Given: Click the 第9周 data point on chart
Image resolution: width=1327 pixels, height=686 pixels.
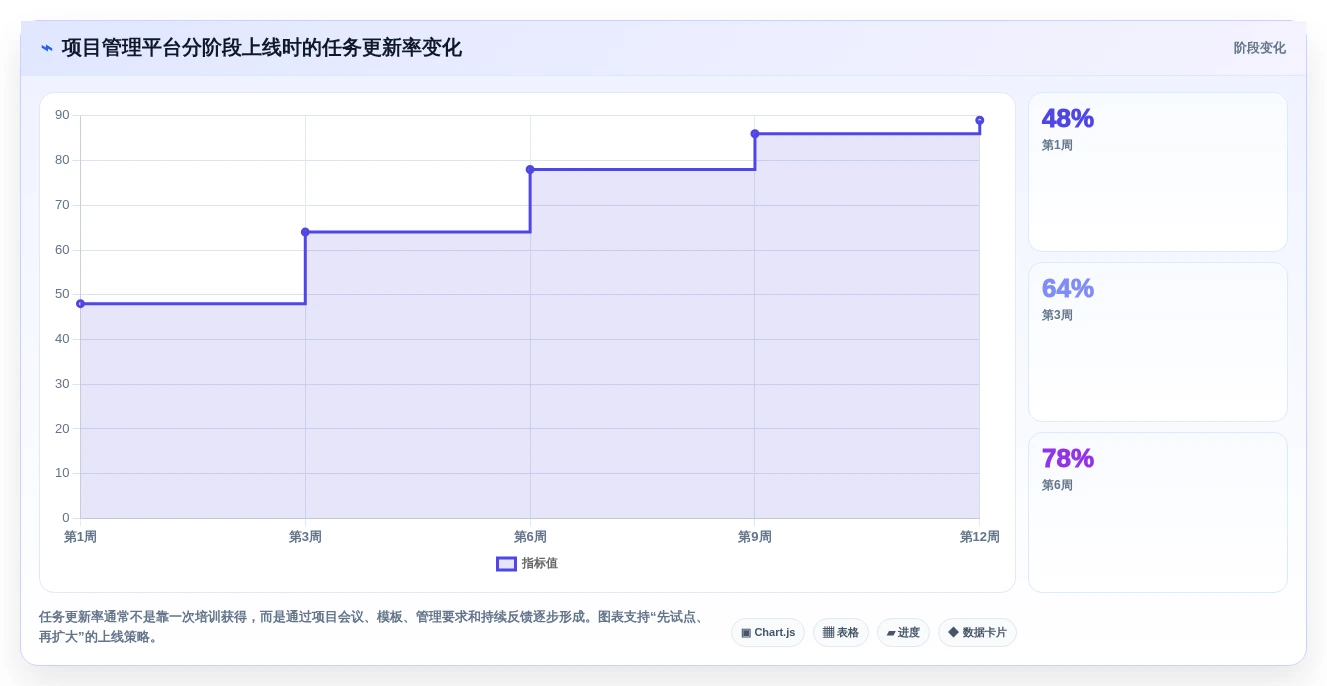Looking at the screenshot, I should tap(755, 134).
